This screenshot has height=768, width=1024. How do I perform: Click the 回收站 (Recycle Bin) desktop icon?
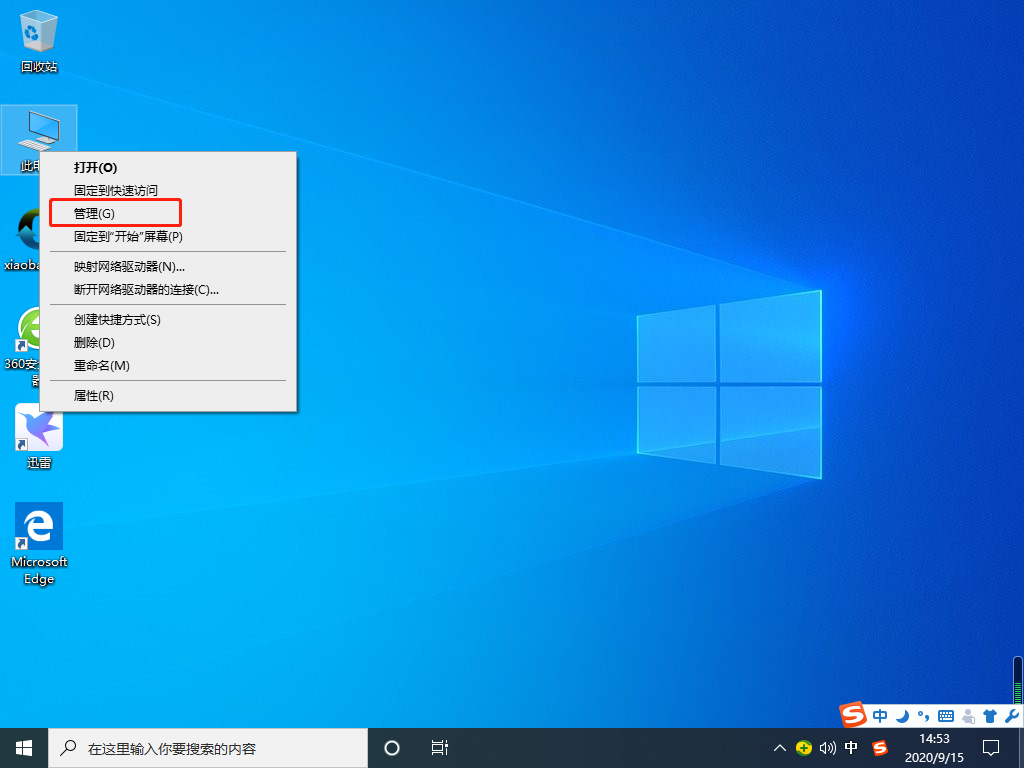[x=39, y=40]
